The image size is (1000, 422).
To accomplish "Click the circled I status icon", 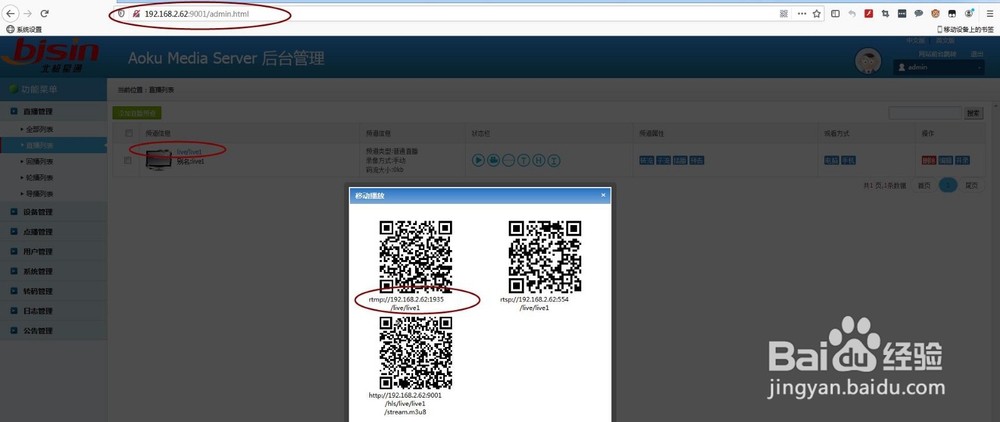I will 554,161.
